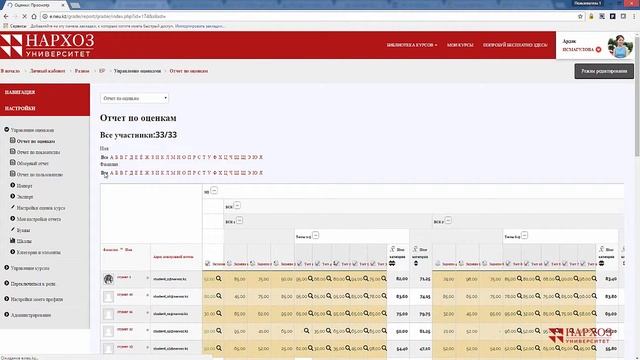The width and height of the screenshot is (640, 360).
Task: Open magnifier in fourth row's empty test cell
Action: [x=306, y=331]
